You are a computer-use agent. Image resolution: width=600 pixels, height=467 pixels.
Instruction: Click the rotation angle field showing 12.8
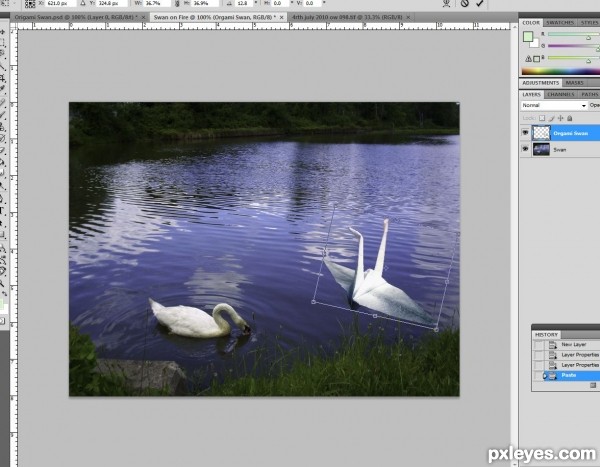click(x=244, y=3)
